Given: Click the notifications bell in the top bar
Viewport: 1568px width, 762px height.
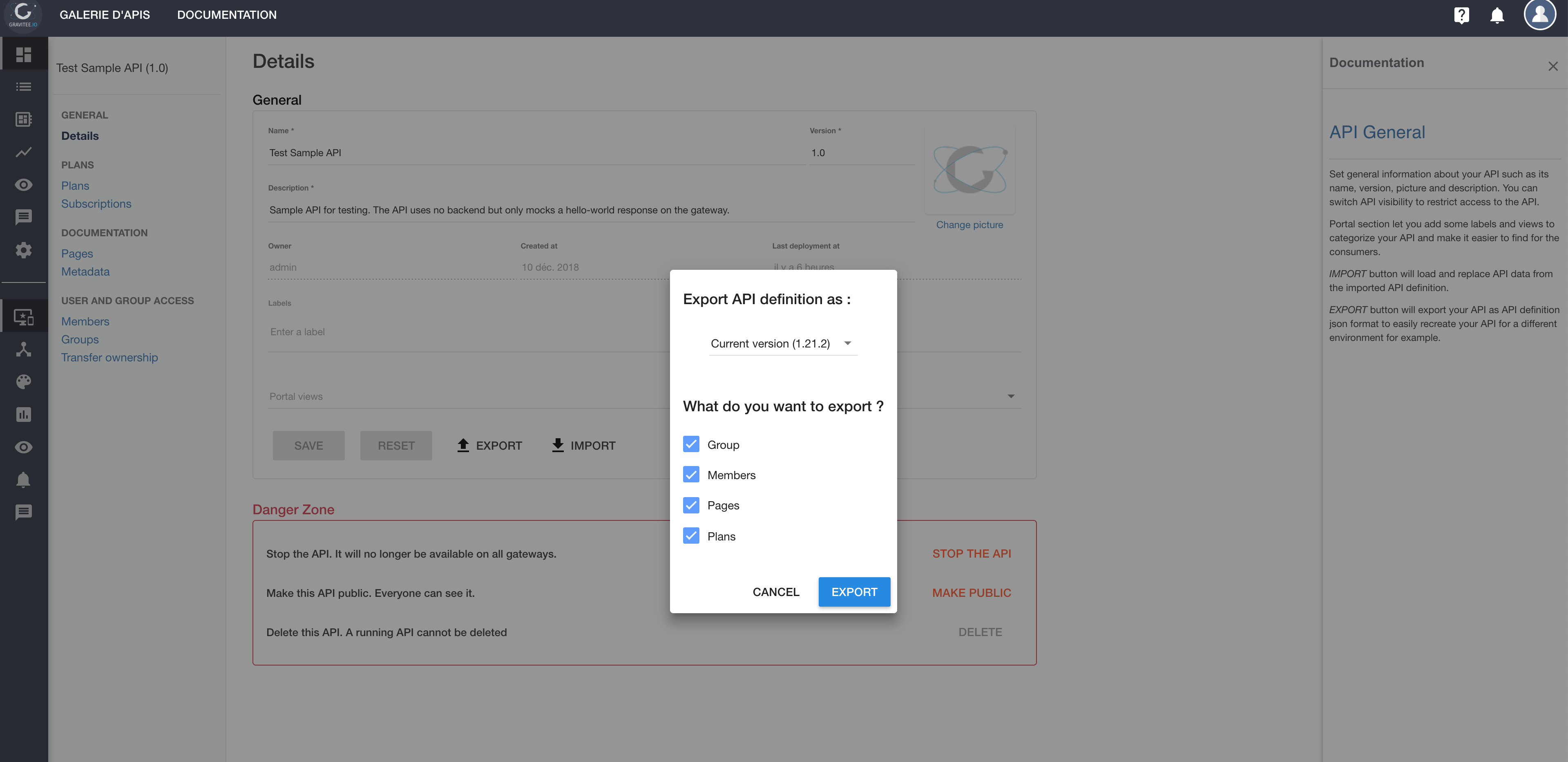Looking at the screenshot, I should tap(1497, 15).
